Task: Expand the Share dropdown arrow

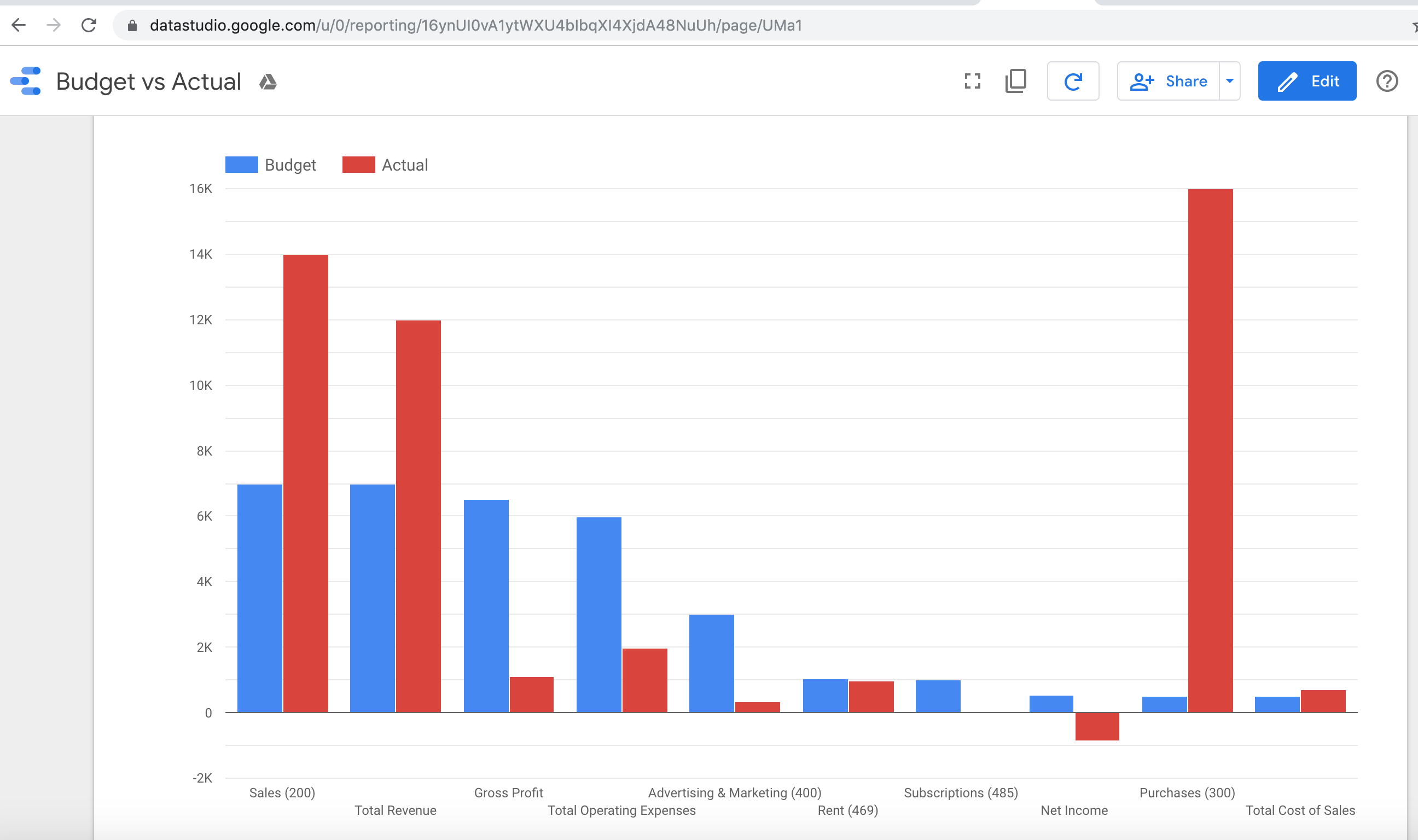Action: pos(1229,81)
